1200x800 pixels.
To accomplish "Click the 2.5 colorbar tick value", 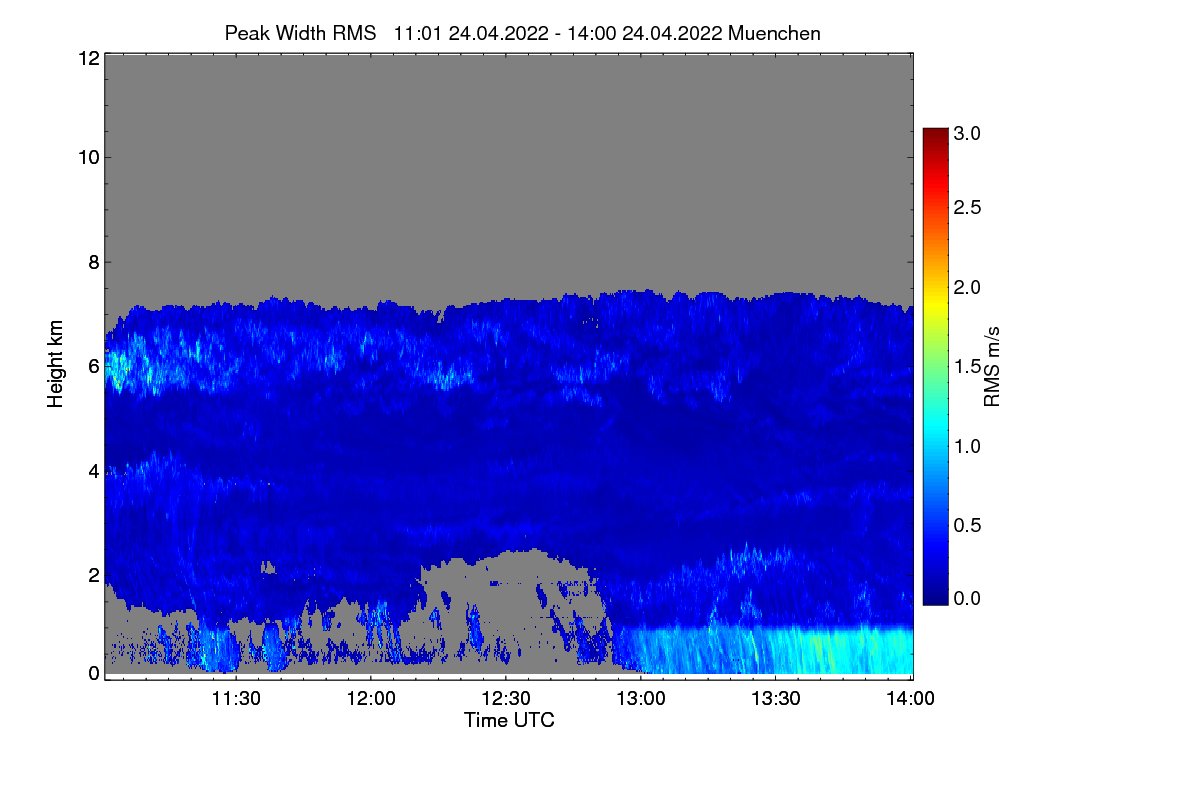I will click(x=968, y=208).
